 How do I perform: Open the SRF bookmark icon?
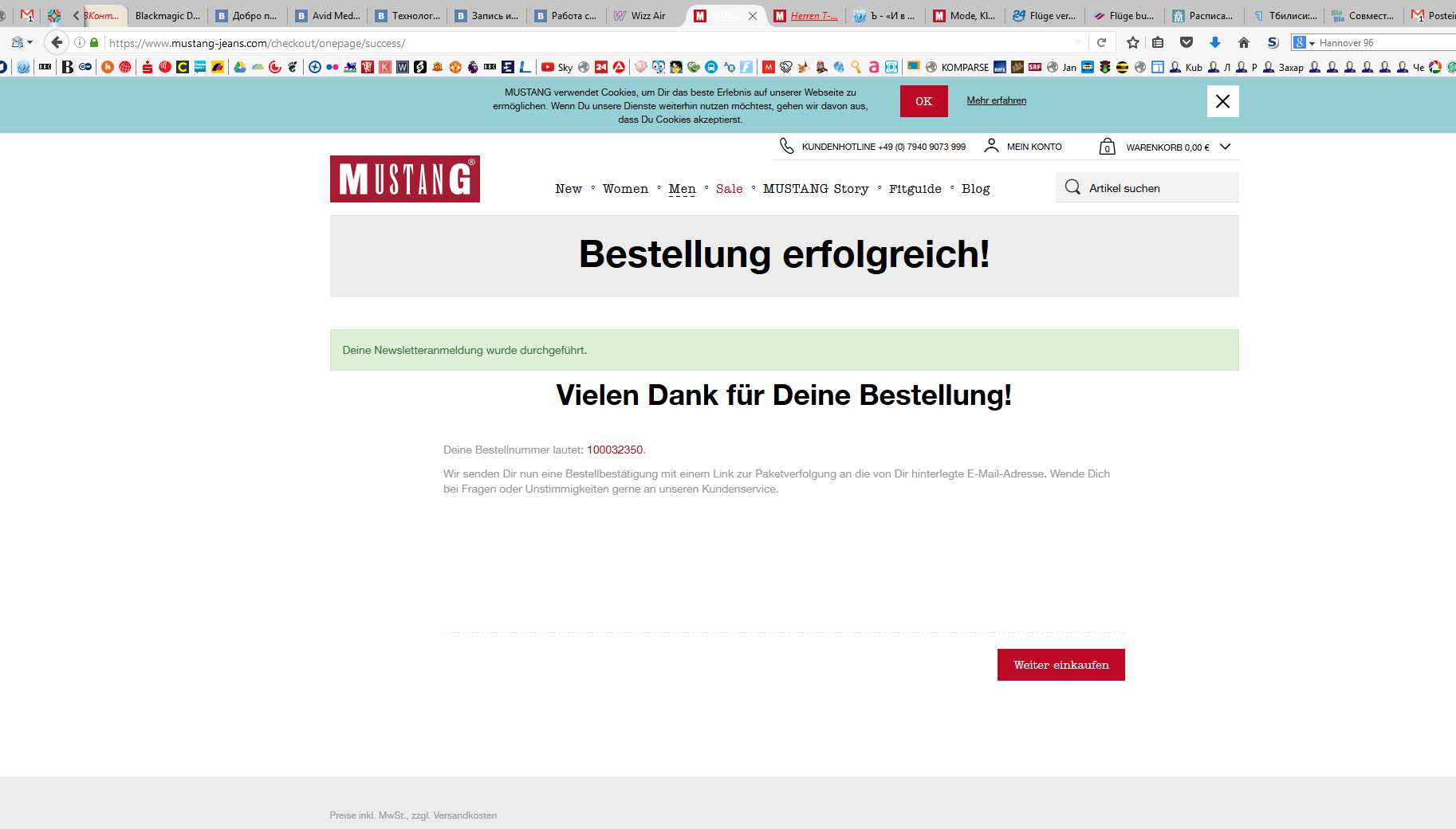1034,67
